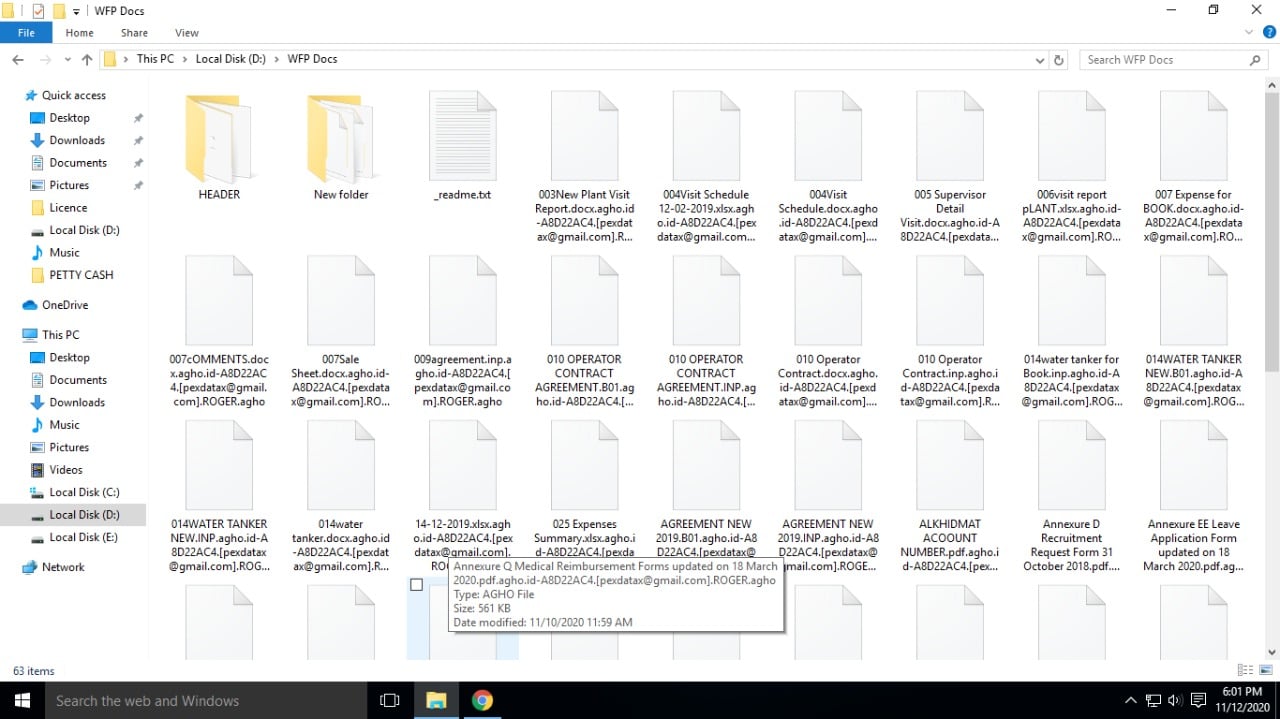Image resolution: width=1280 pixels, height=719 pixels.
Task: Click the Search WFP Docs box
Action: (1165, 60)
